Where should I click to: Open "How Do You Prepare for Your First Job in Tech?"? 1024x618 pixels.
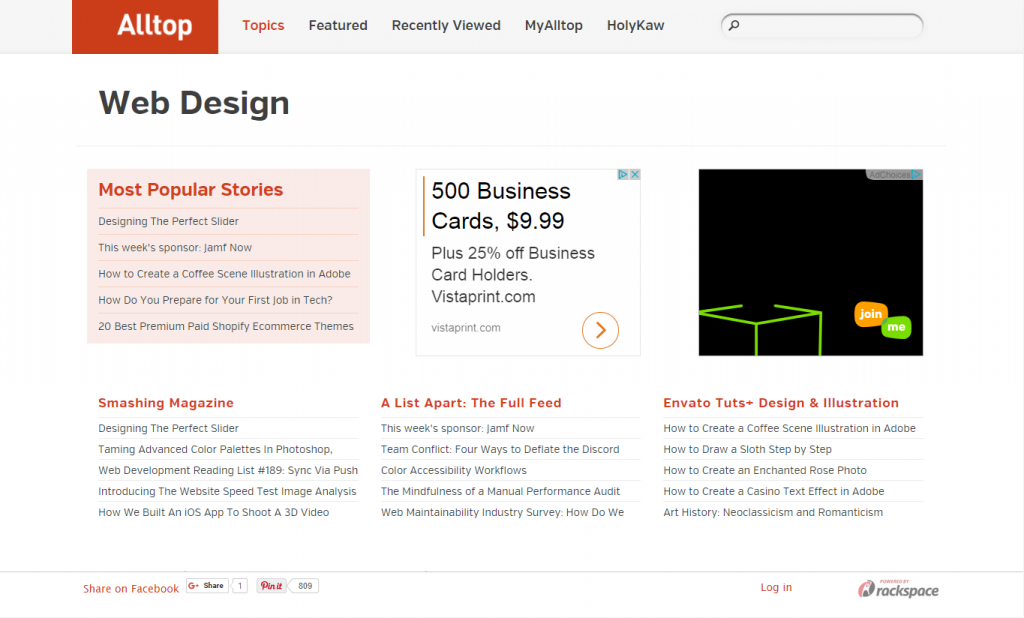coord(216,301)
